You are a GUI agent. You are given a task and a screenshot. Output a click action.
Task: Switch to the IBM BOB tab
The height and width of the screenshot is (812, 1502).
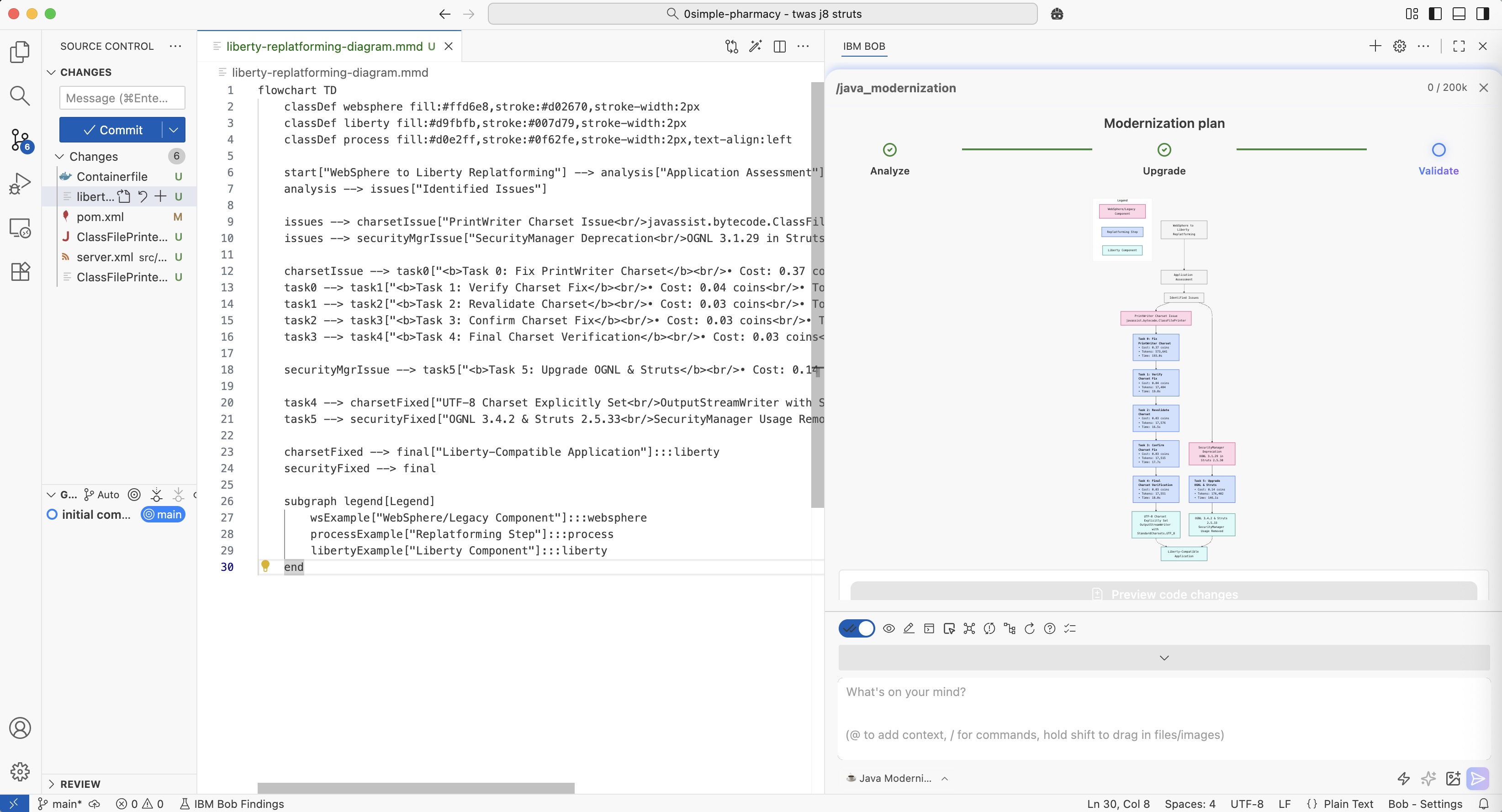pos(863,46)
